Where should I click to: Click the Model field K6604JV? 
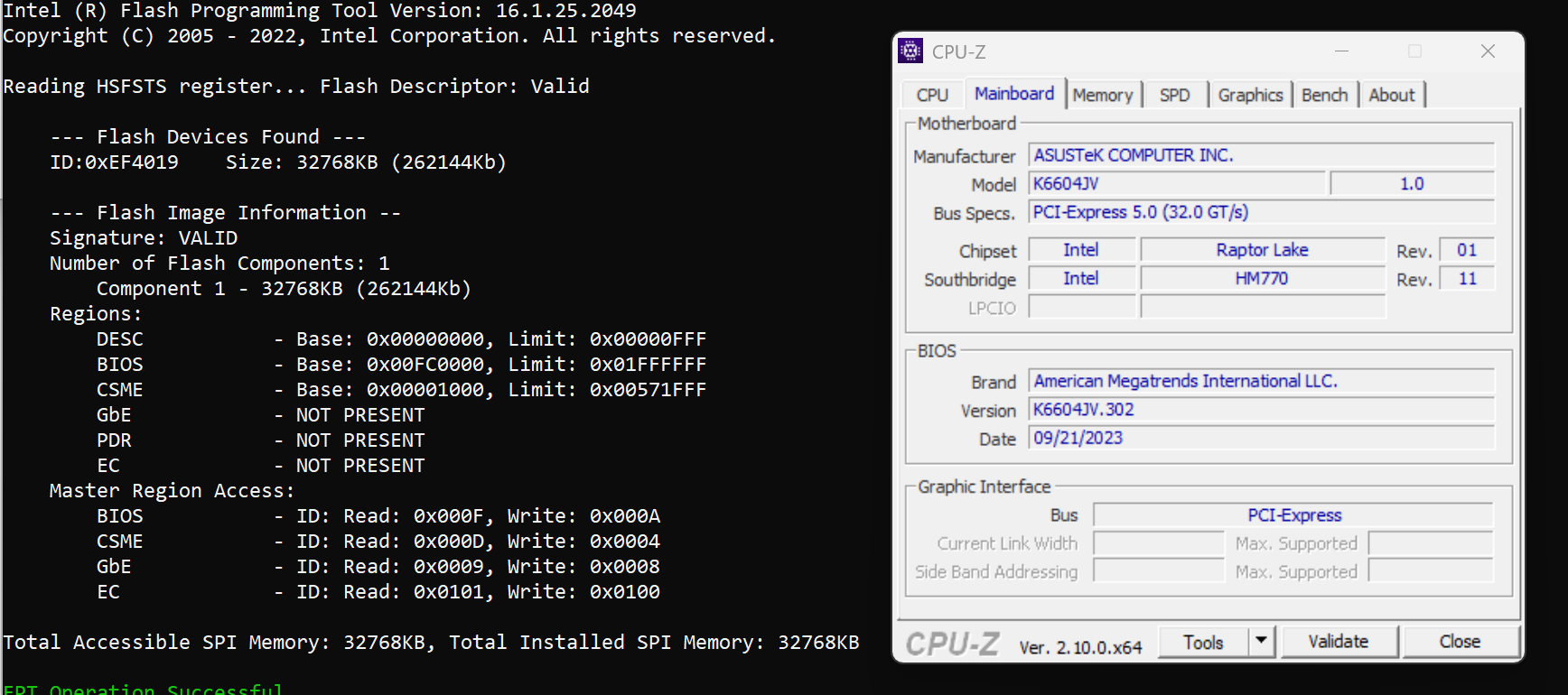(1177, 184)
